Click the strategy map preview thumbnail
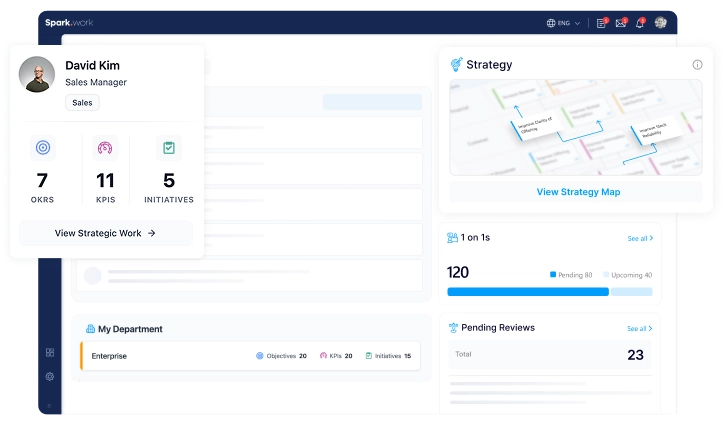 [x=575, y=128]
